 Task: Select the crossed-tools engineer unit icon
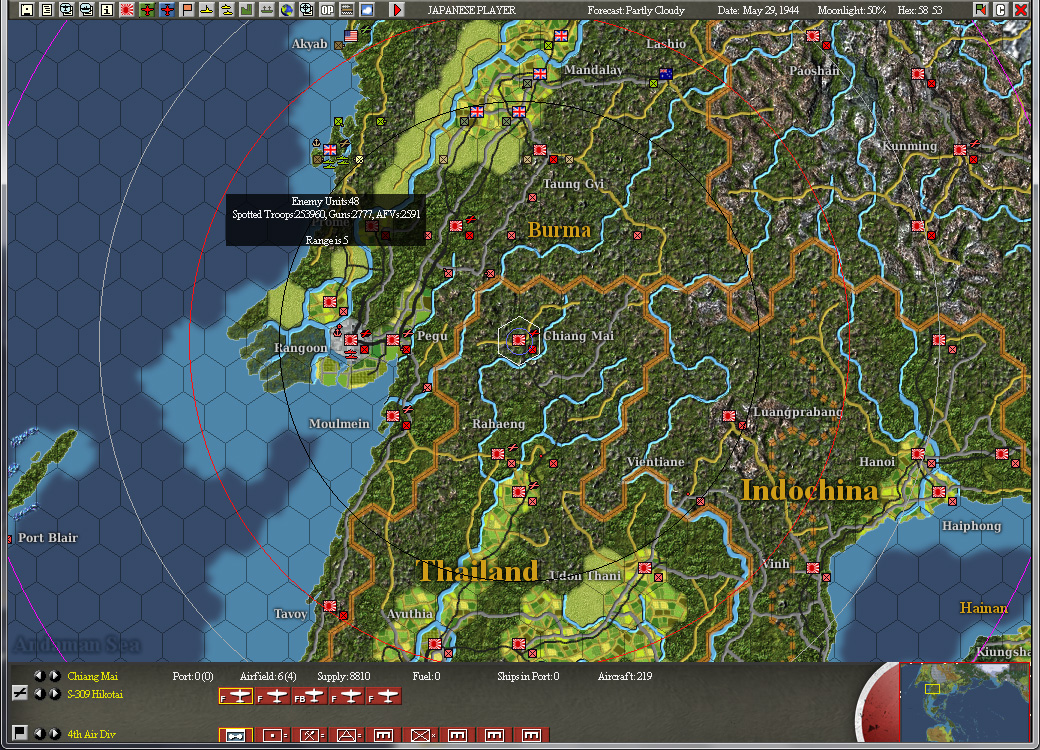(x=310, y=735)
